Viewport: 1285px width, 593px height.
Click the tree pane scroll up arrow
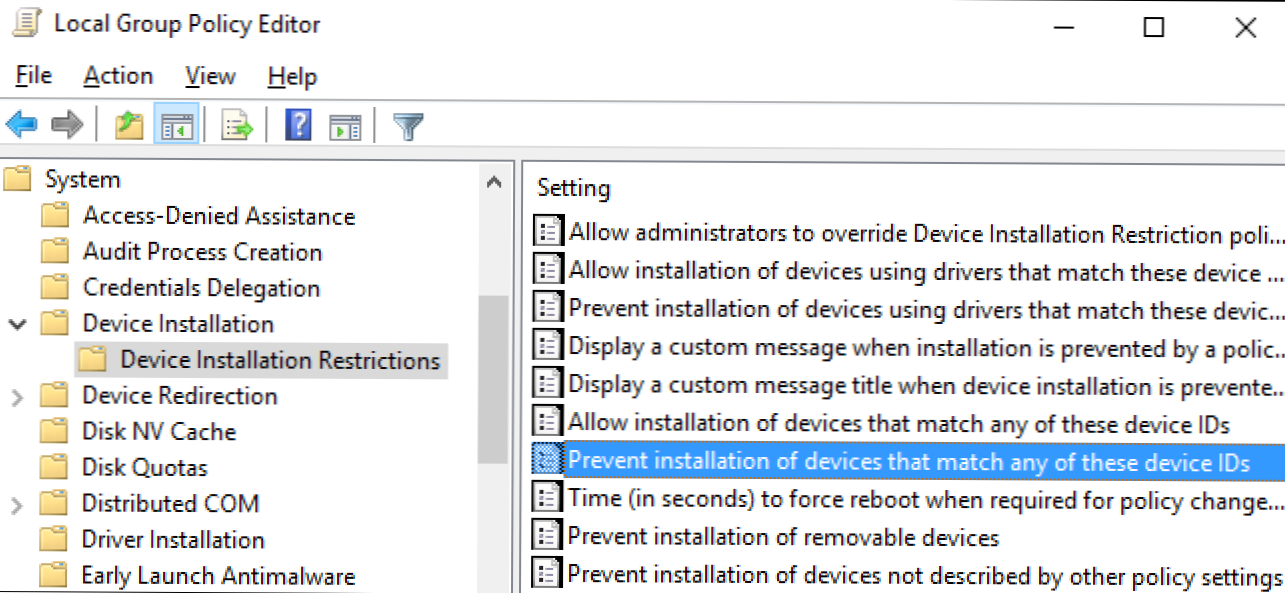(493, 182)
